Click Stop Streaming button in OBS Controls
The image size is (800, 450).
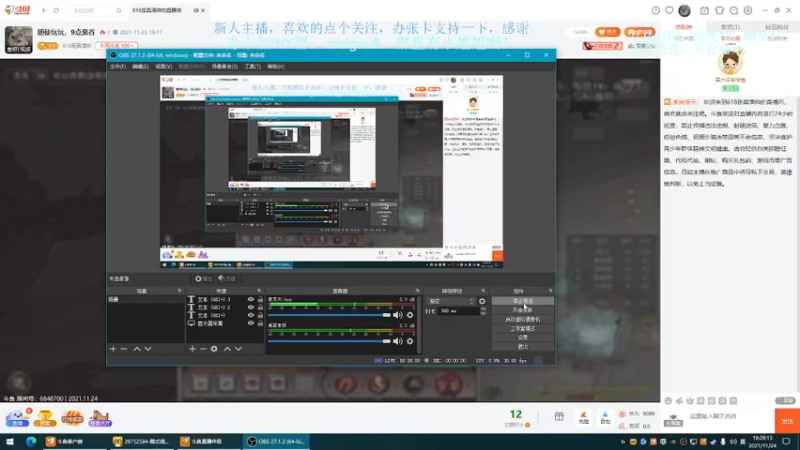pos(522,301)
